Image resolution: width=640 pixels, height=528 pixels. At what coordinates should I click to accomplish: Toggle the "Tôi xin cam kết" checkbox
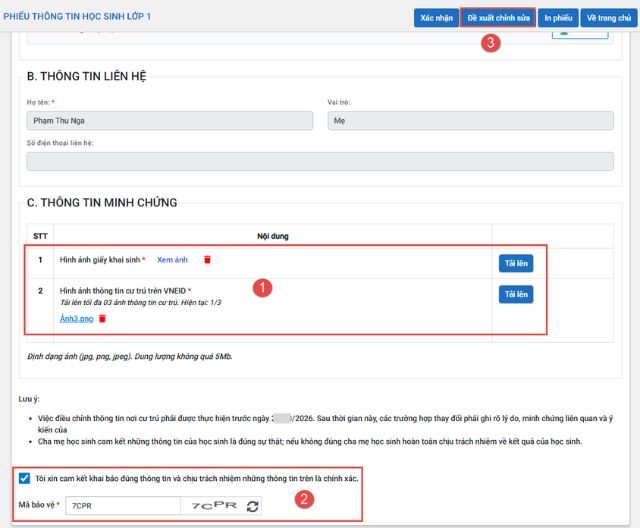pos(24,479)
